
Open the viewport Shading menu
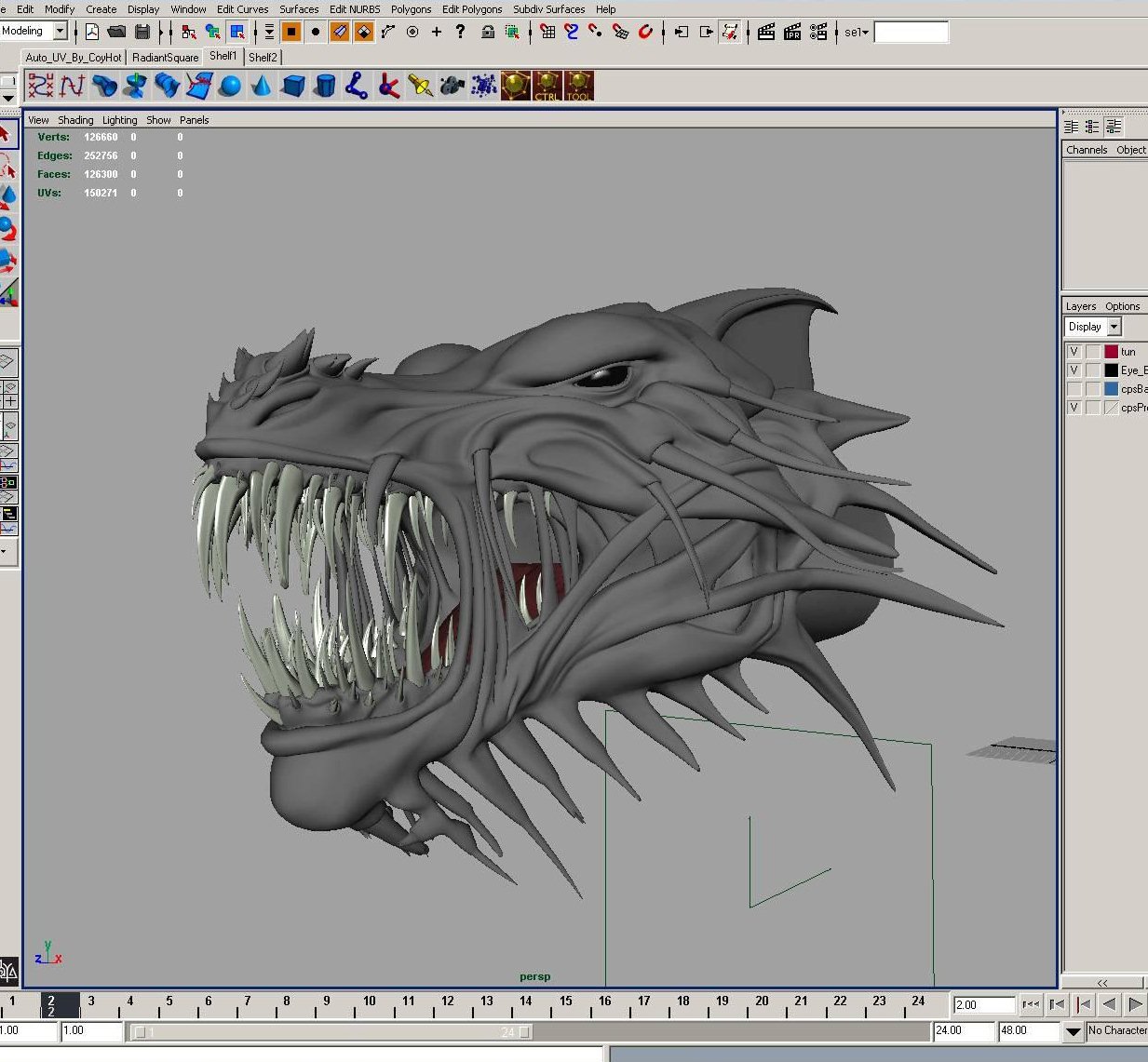(75, 120)
